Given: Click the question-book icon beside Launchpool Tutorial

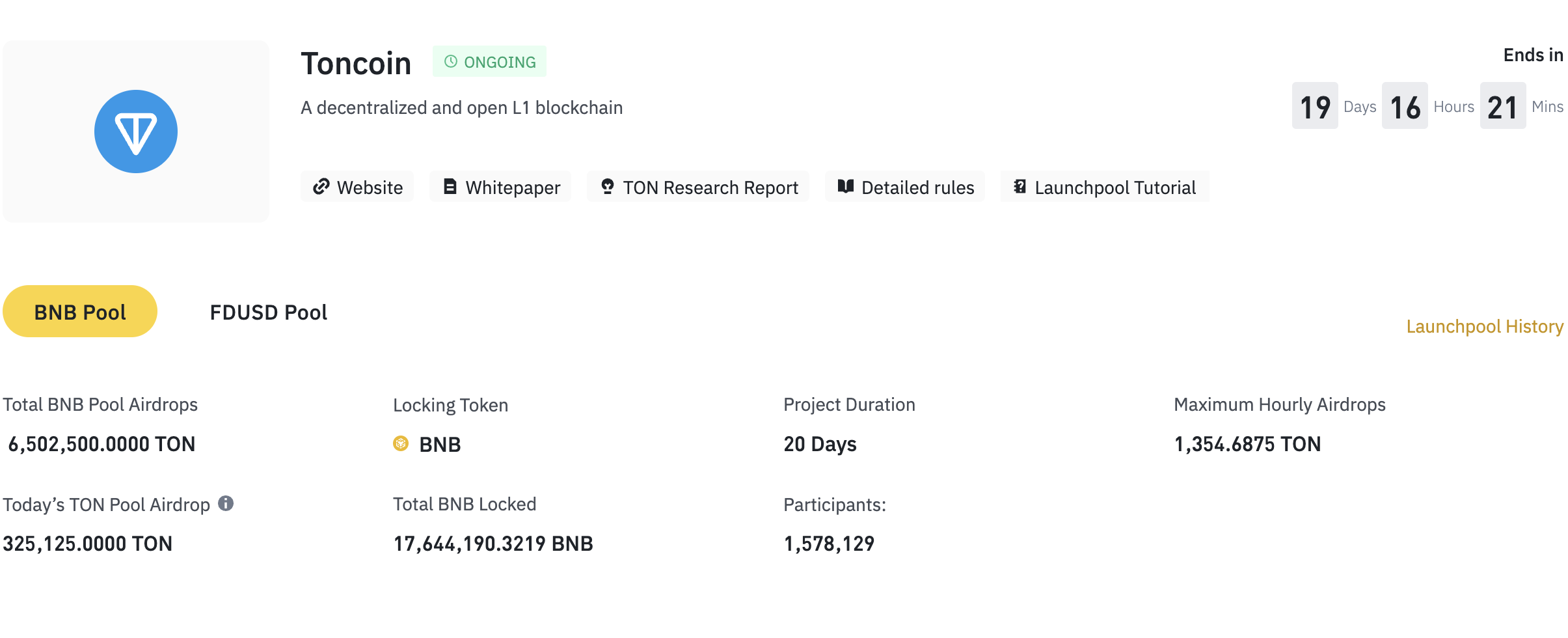Looking at the screenshot, I should click(x=1020, y=187).
